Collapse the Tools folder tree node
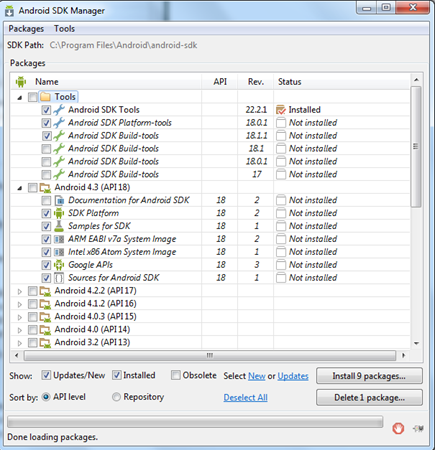 tap(20, 97)
